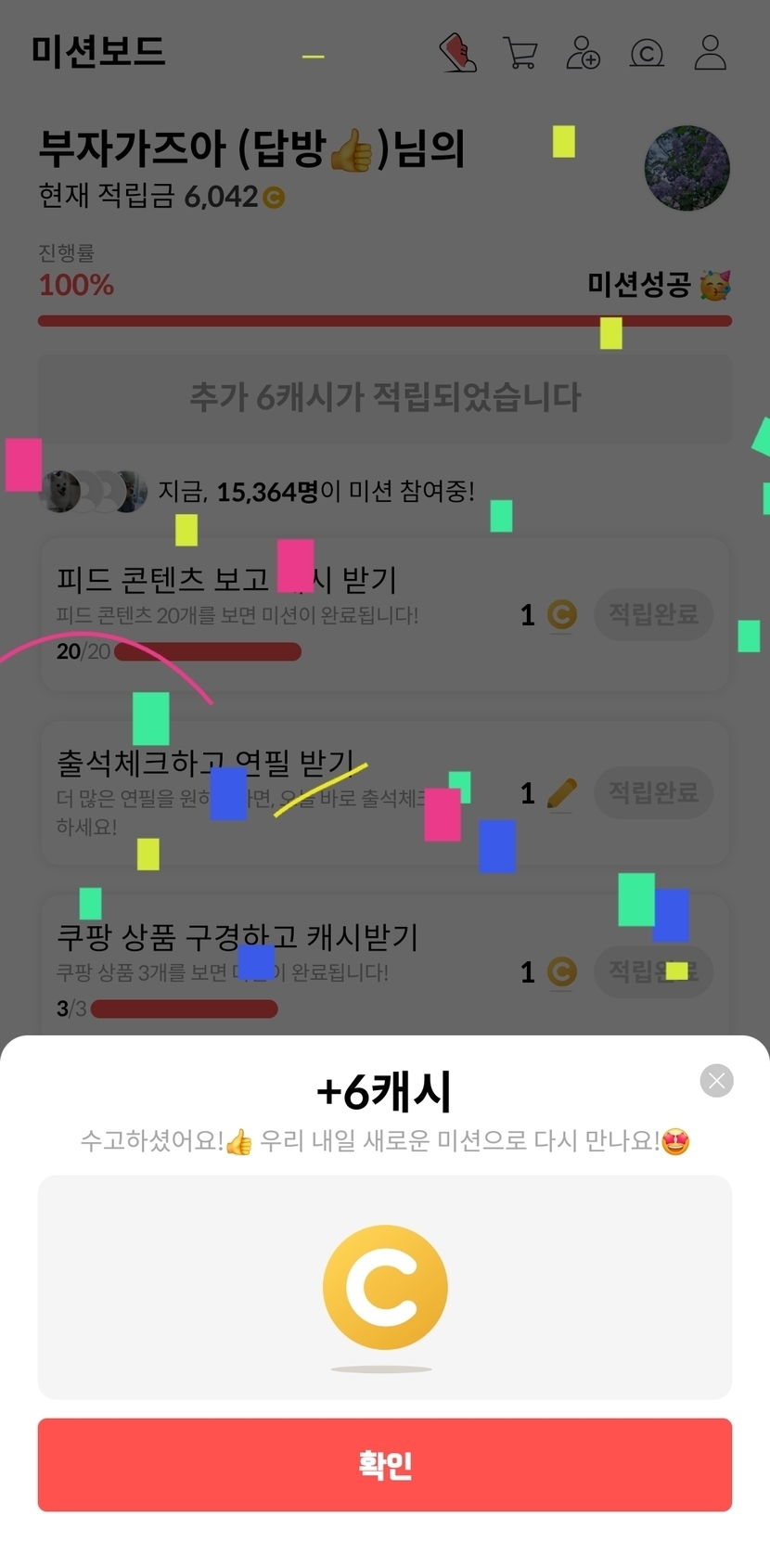Click 적립완료 button for 출석체크 mission
The image size is (770, 1568).
pyautogui.click(x=653, y=792)
